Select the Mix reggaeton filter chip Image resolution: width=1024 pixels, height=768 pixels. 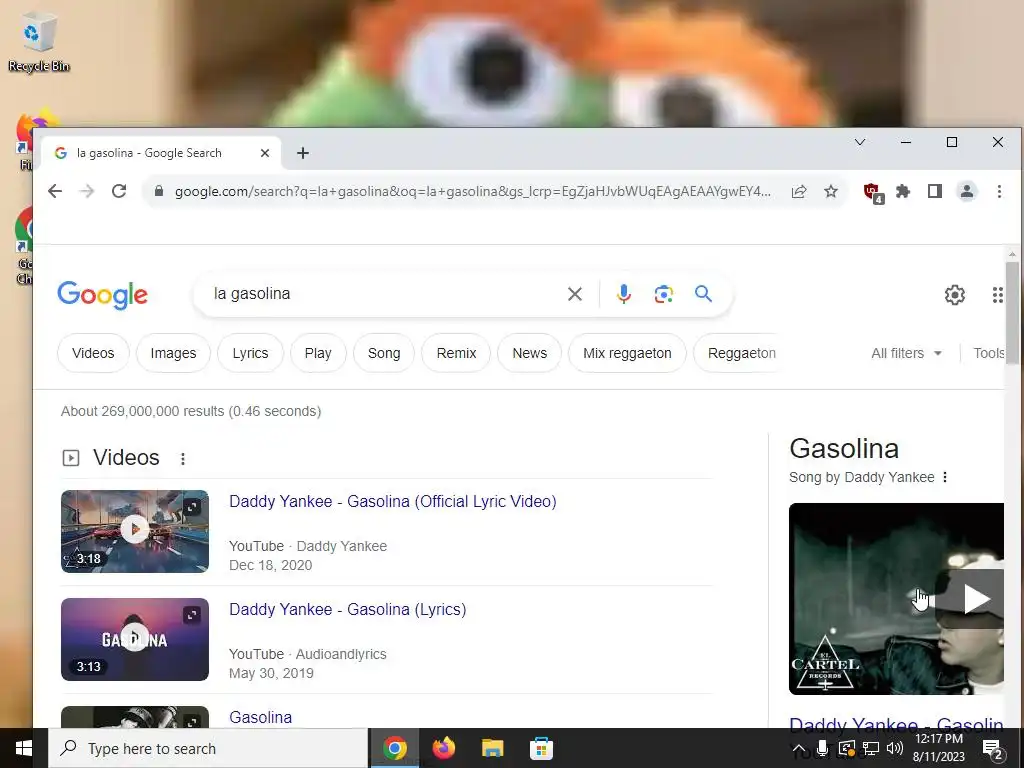tap(627, 353)
